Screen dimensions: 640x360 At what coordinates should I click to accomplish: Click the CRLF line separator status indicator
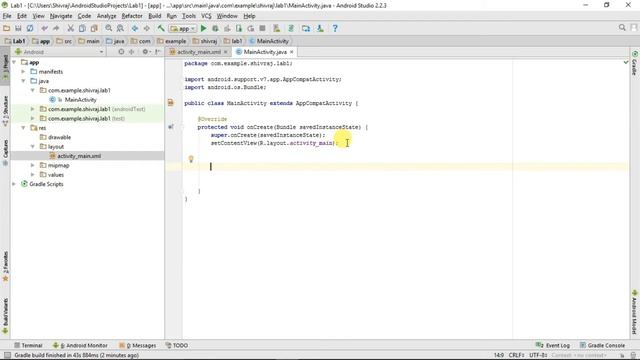click(x=516, y=355)
